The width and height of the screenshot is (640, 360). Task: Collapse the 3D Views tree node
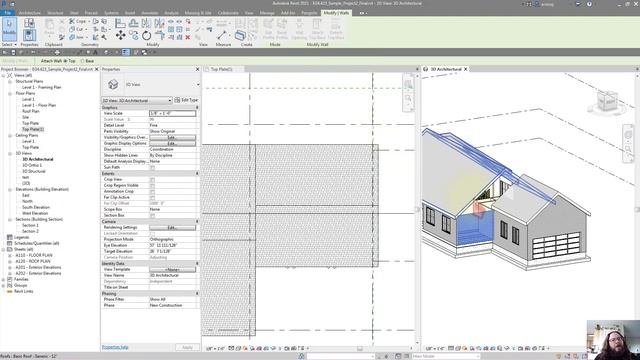coord(10,153)
